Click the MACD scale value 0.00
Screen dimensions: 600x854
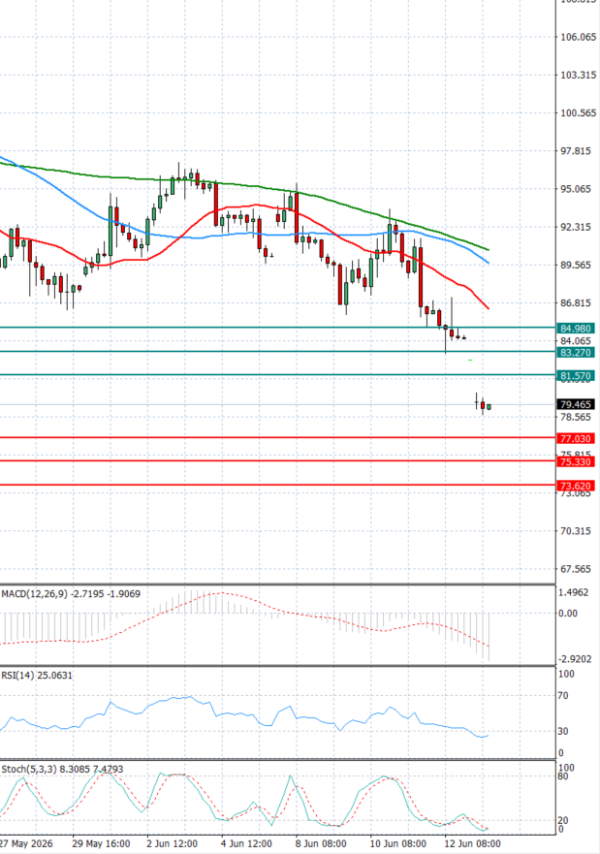click(568, 613)
